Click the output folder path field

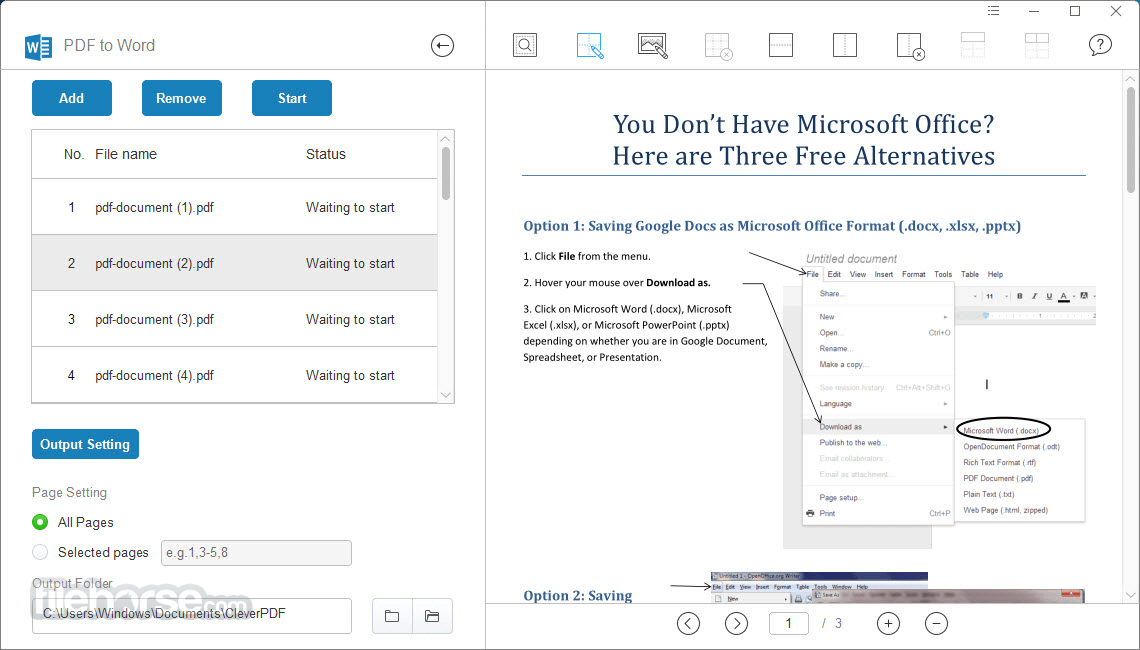click(x=192, y=616)
